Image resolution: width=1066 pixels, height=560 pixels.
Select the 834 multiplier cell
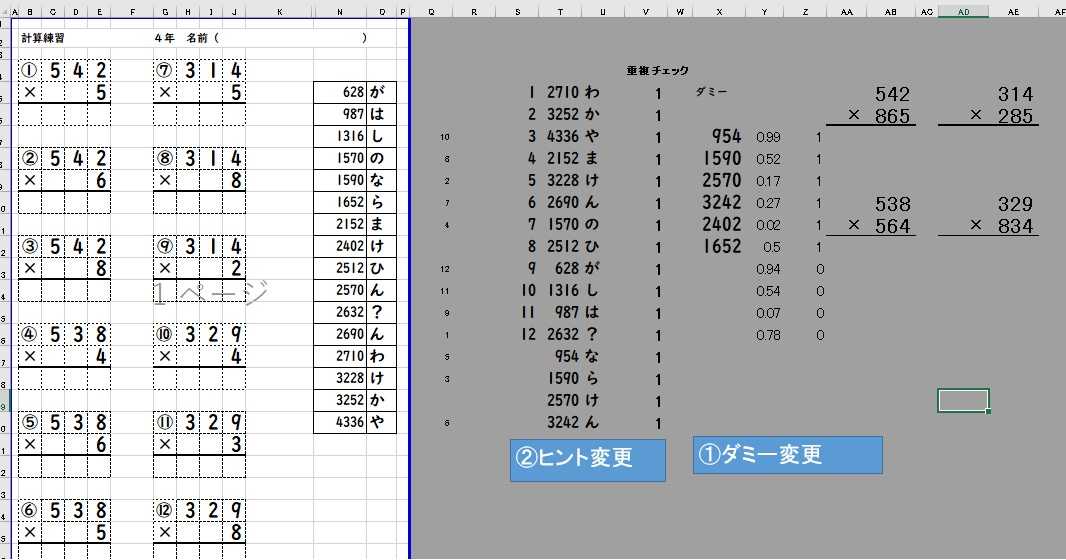1015,226
